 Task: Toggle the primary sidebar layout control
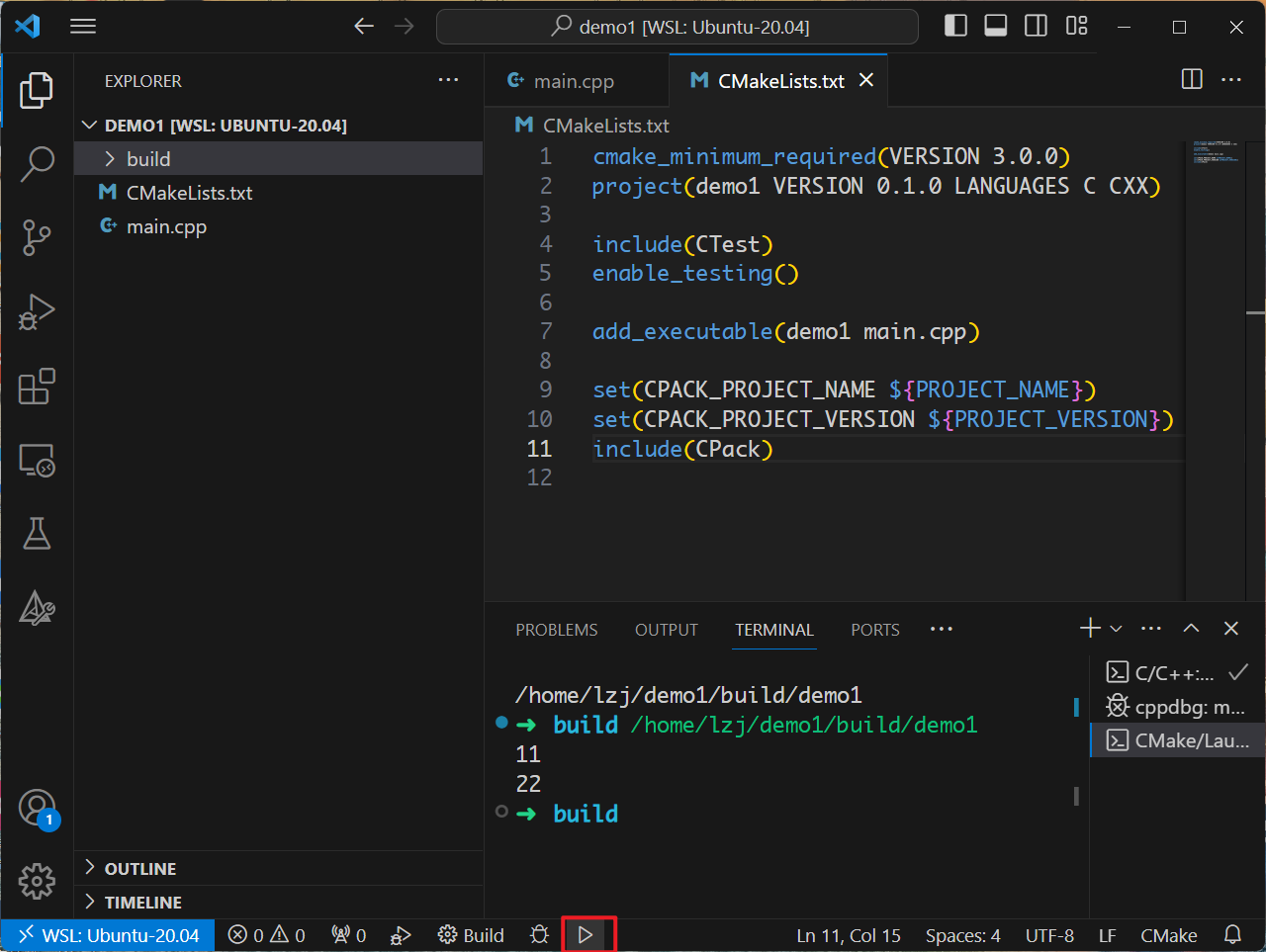click(x=955, y=26)
